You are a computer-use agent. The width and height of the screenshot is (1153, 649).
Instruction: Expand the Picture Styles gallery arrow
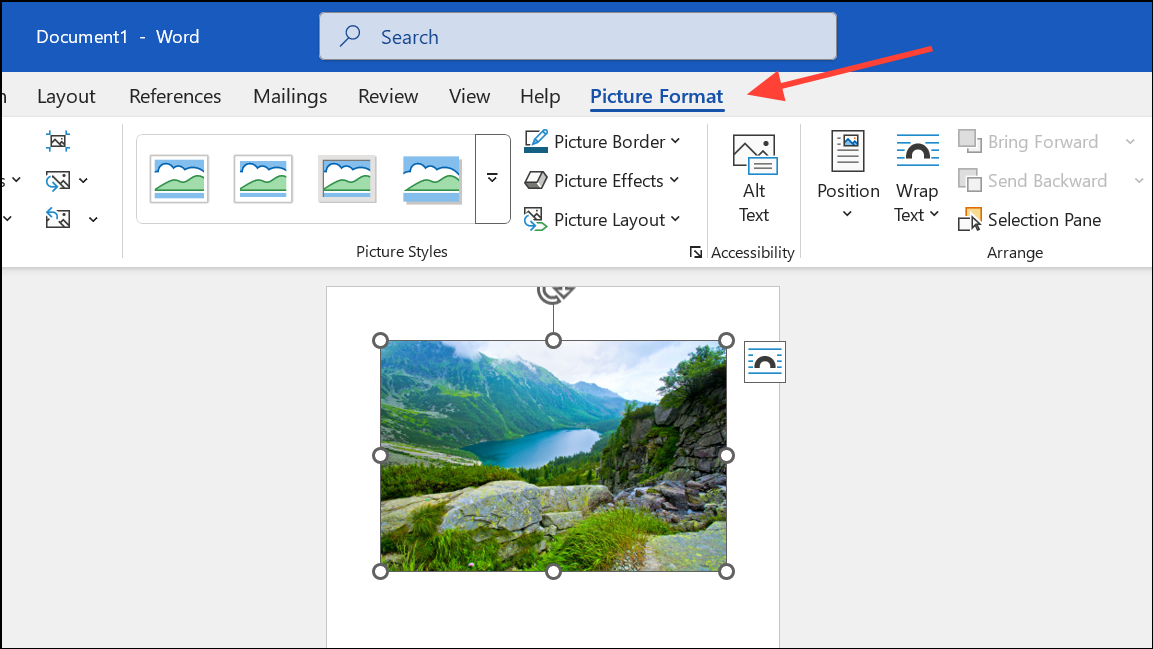coord(491,178)
